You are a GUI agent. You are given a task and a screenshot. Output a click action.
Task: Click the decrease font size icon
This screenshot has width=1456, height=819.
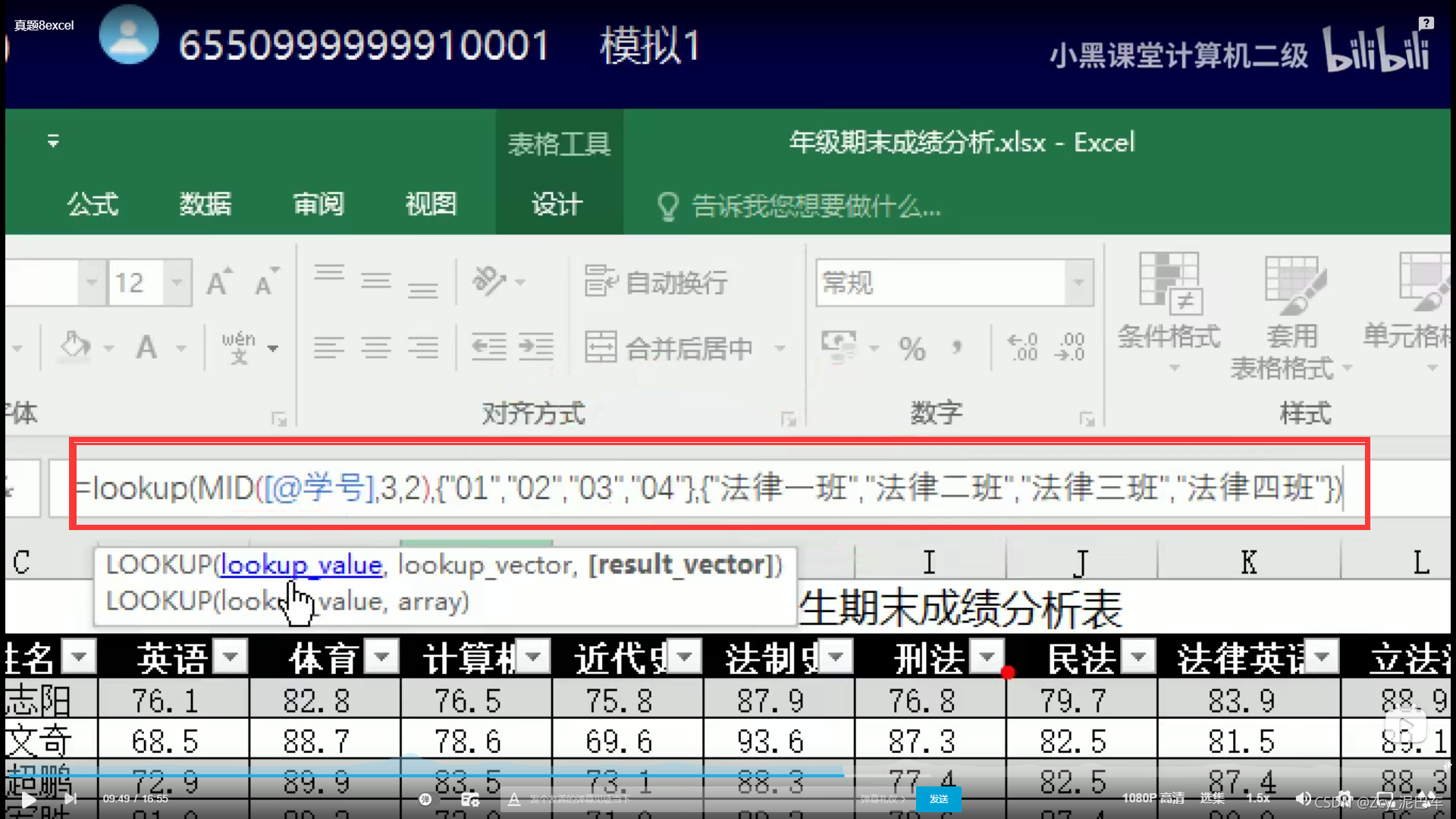[266, 282]
